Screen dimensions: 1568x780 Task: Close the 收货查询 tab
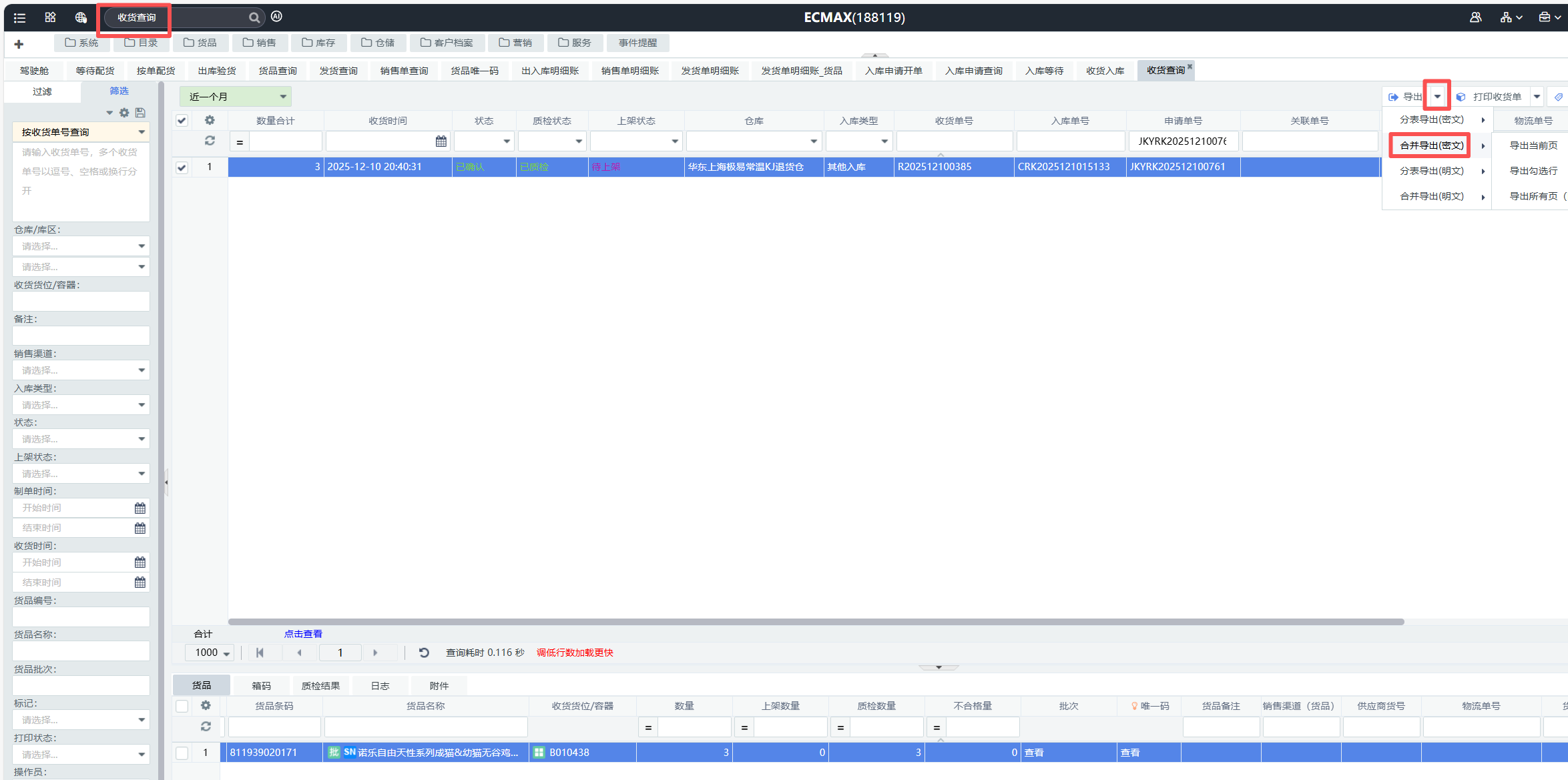click(1190, 66)
